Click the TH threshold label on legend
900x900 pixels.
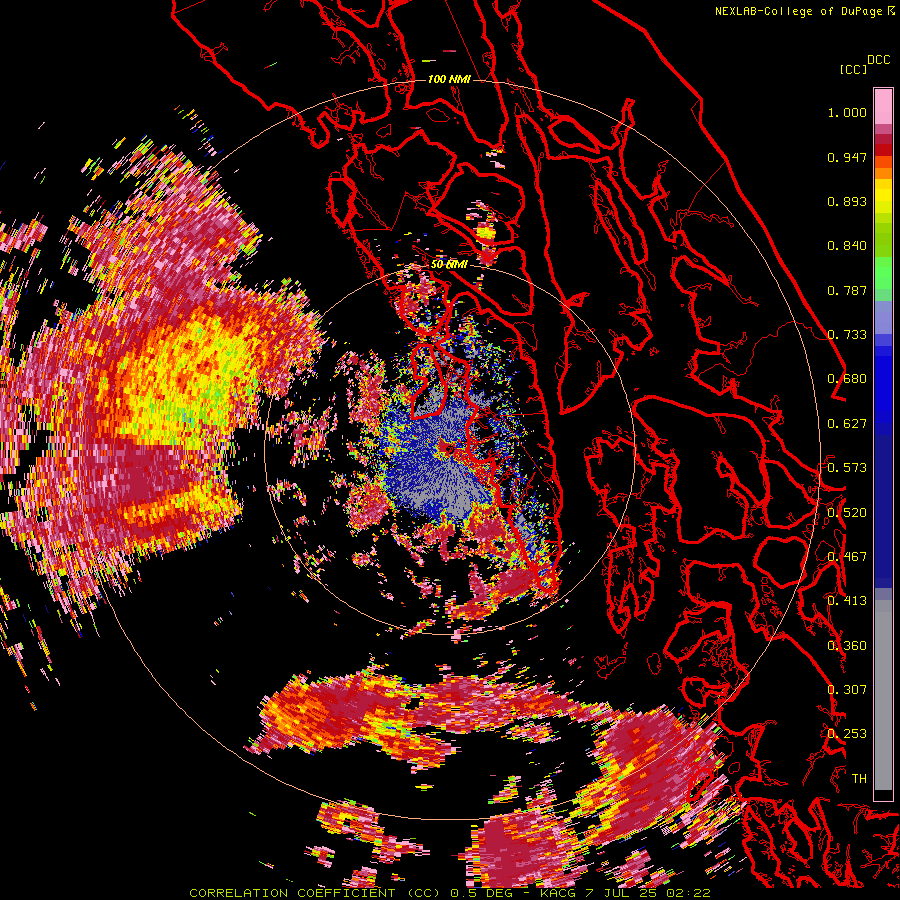tap(859, 779)
